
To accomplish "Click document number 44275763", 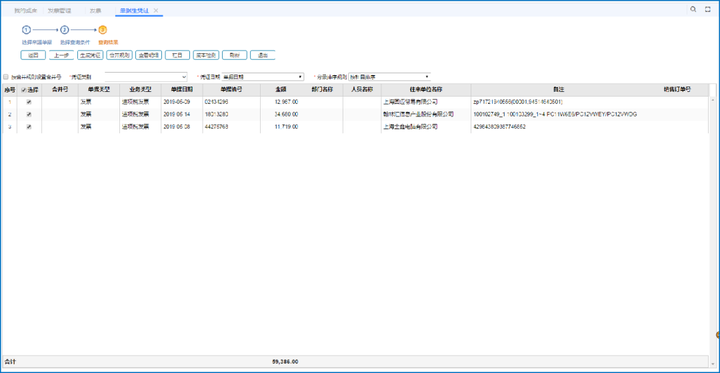I will click(x=217, y=127).
